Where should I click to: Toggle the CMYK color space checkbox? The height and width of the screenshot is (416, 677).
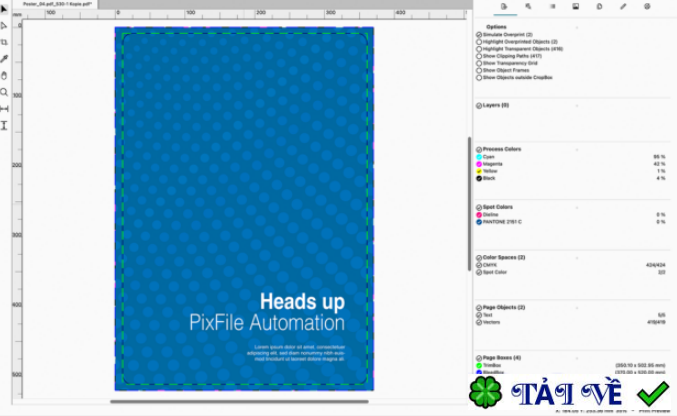point(479,265)
